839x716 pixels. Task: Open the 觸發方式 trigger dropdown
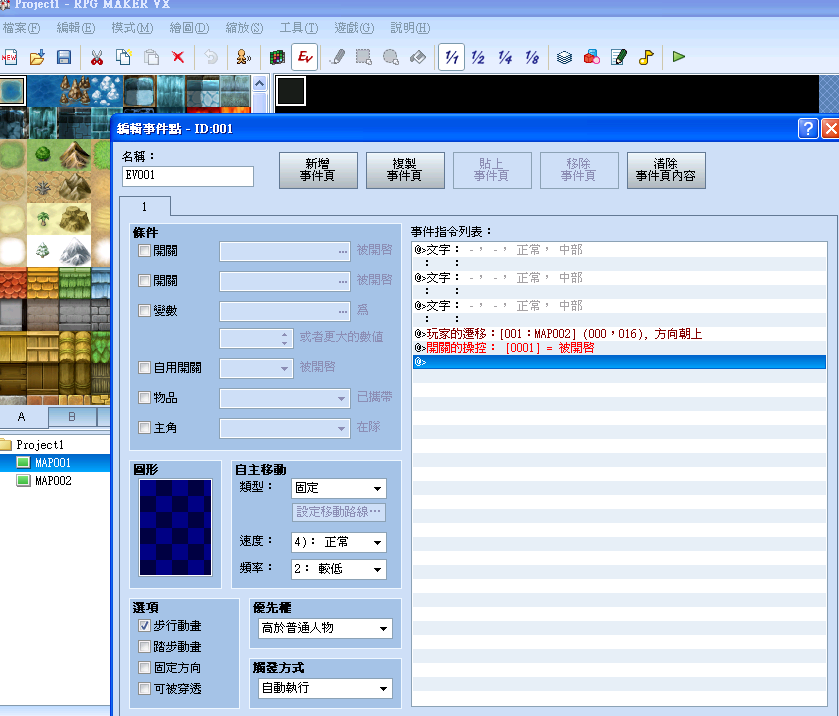pyautogui.click(x=325, y=688)
